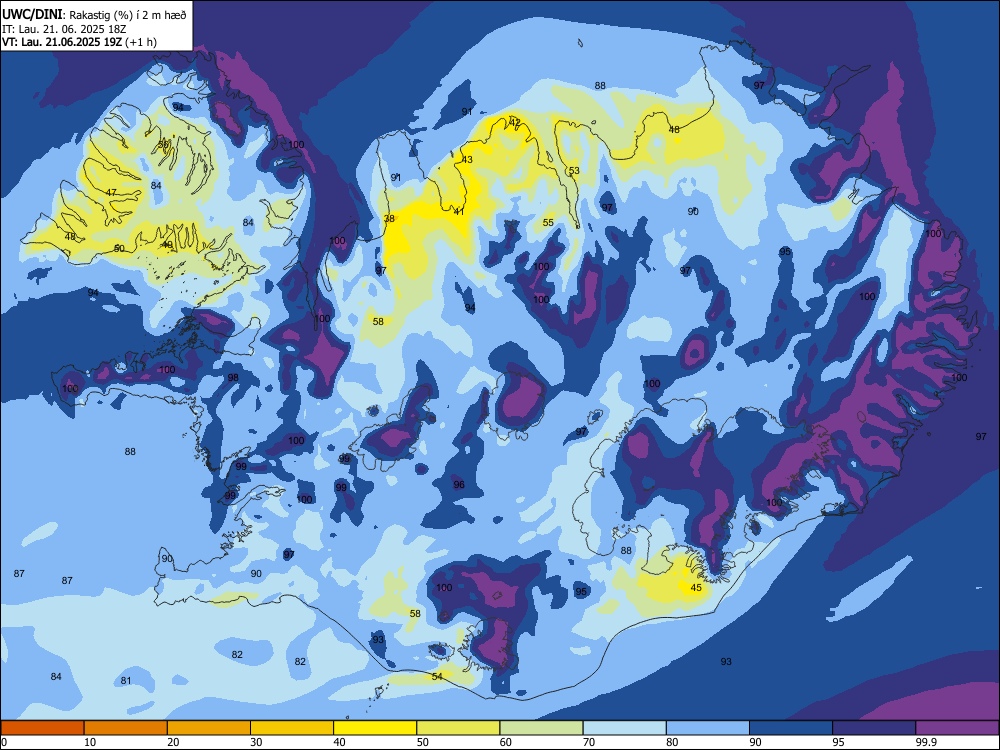This screenshot has height=750, width=1000.
Task: Click the '30' legend scale label
Action: pyautogui.click(x=256, y=742)
